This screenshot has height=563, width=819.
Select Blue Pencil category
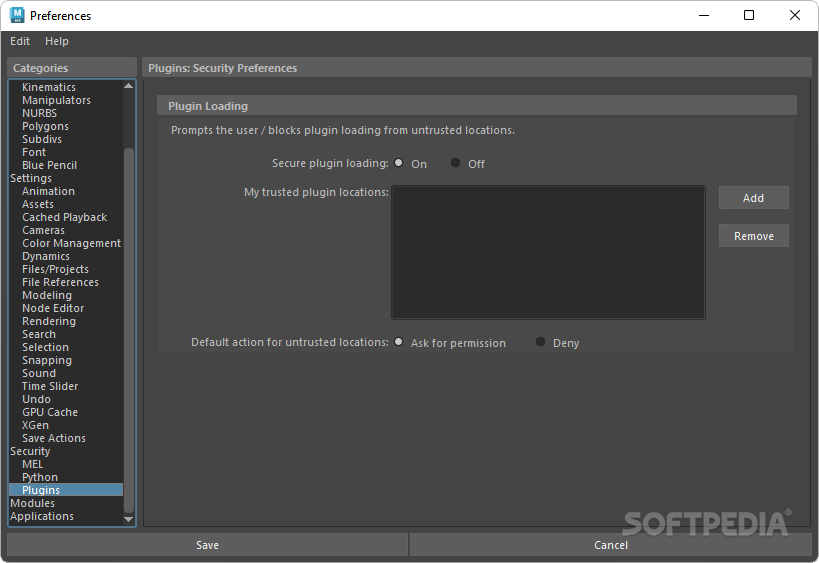[x=50, y=166]
